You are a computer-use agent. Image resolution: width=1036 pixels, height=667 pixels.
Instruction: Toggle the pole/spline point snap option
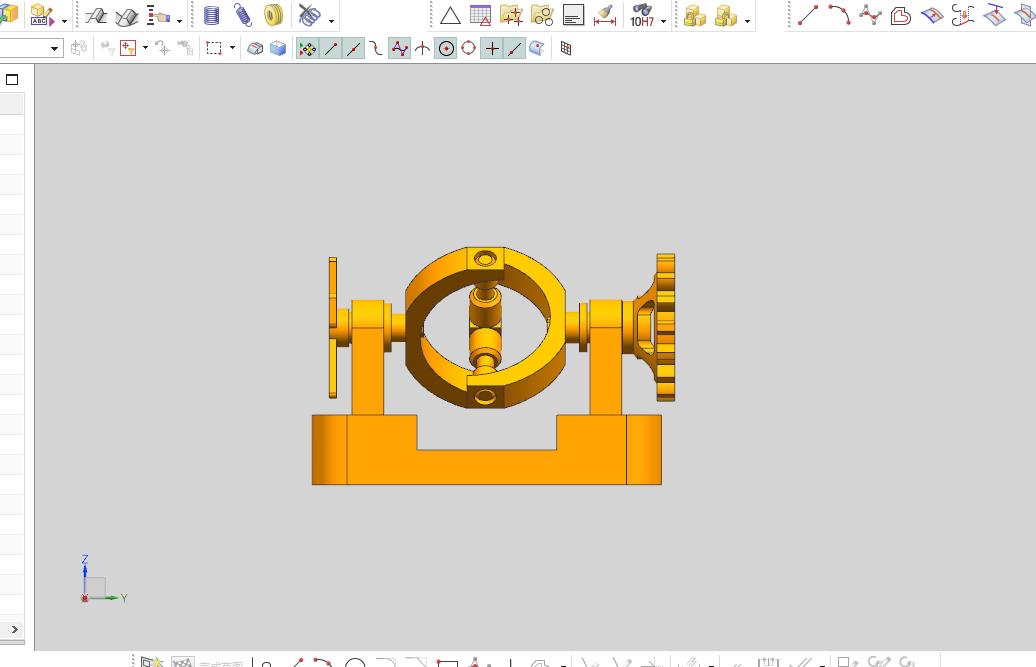pos(400,49)
